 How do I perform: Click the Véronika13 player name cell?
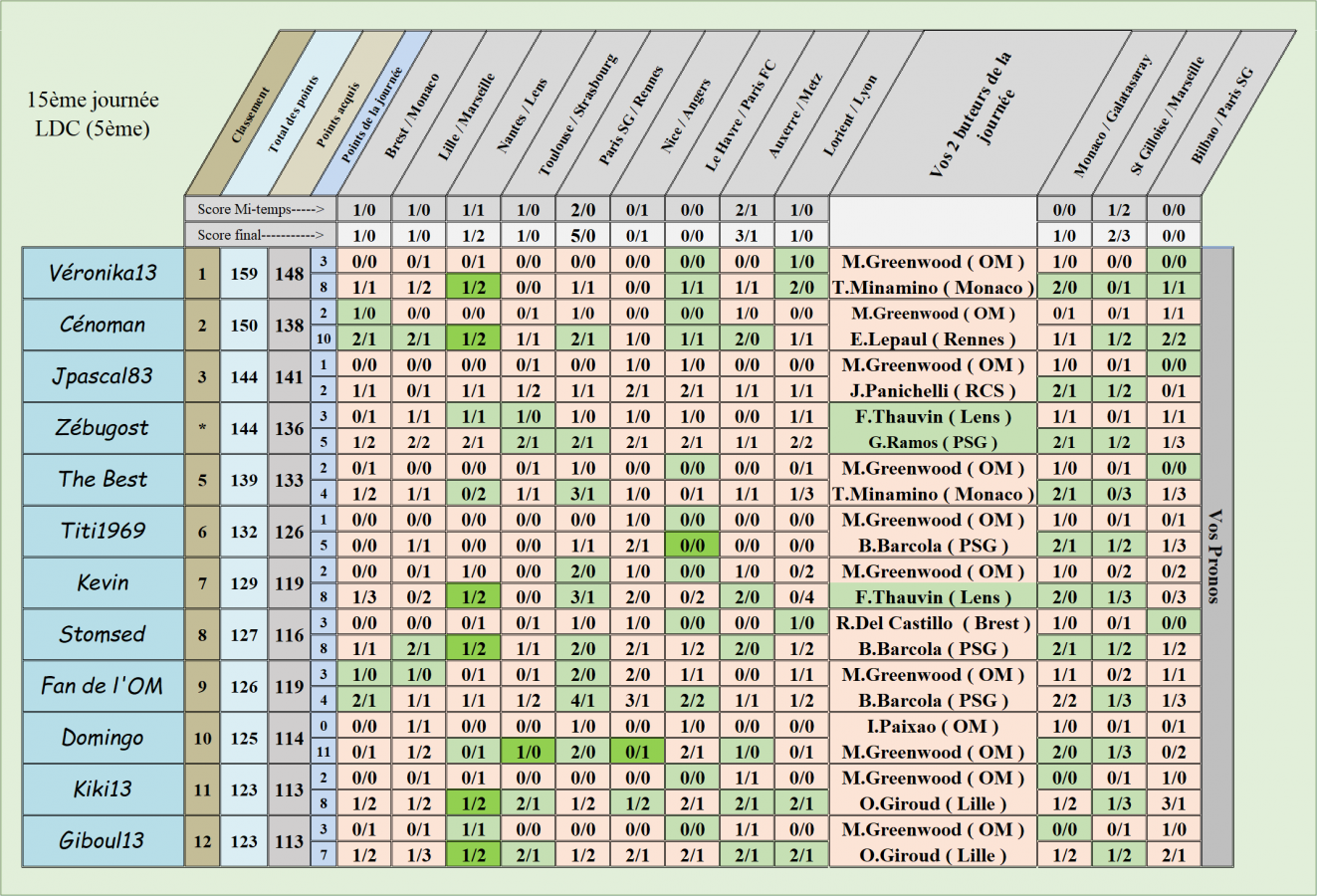[x=103, y=273]
